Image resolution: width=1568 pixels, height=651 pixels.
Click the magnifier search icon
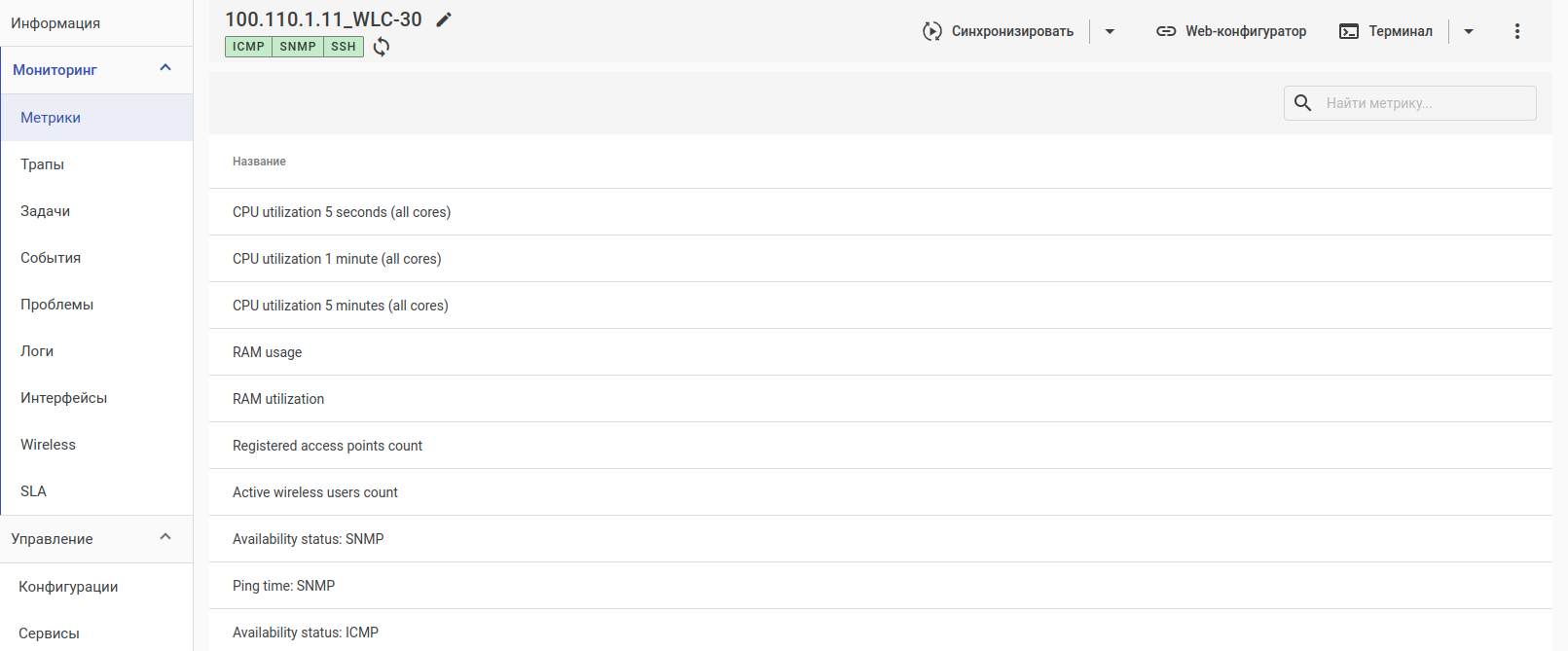pyautogui.click(x=1303, y=103)
